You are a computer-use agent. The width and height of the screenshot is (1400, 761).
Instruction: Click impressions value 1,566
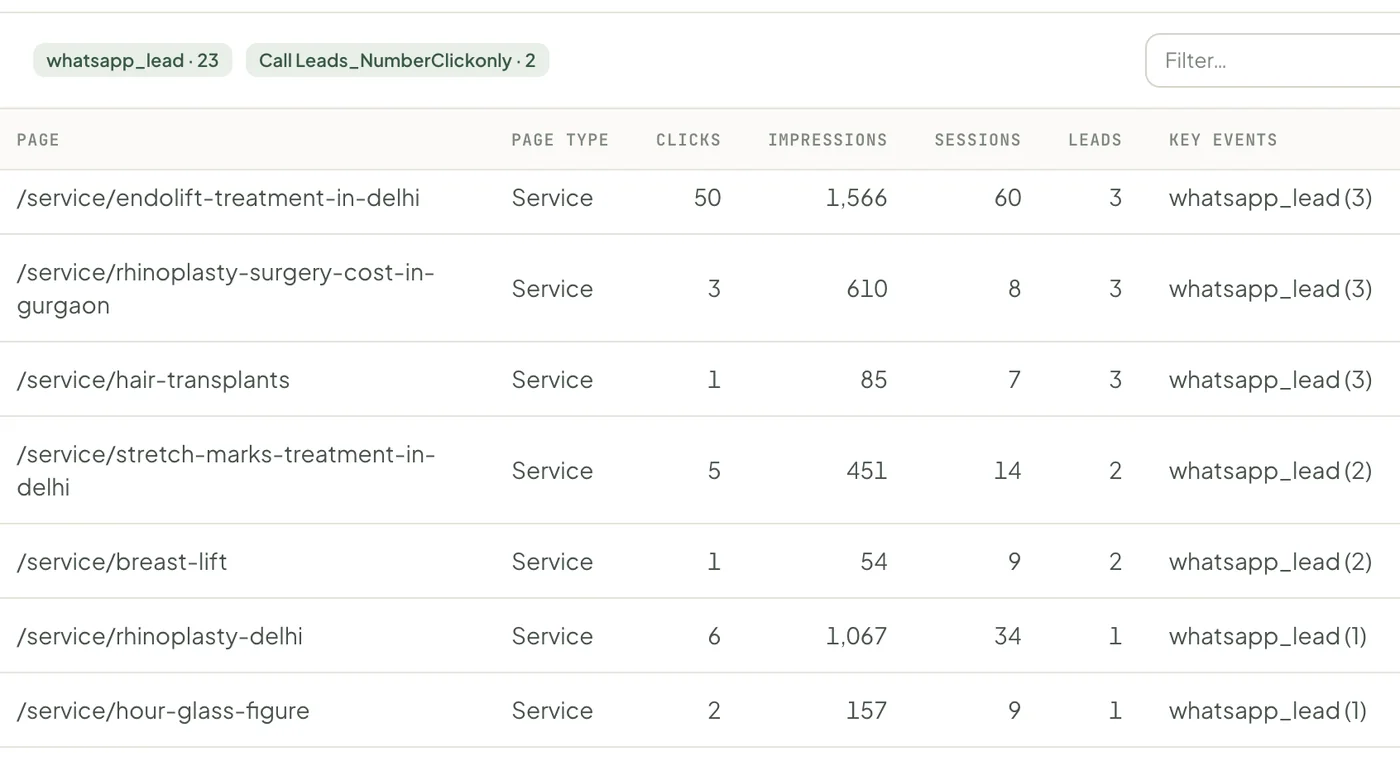pyautogui.click(x=856, y=198)
